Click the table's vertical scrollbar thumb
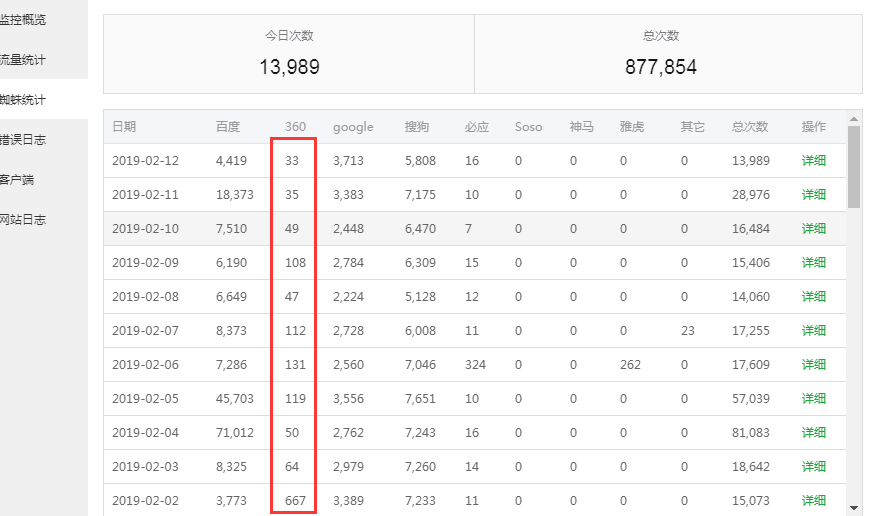Screen dimensions: 870x516 tap(854, 165)
